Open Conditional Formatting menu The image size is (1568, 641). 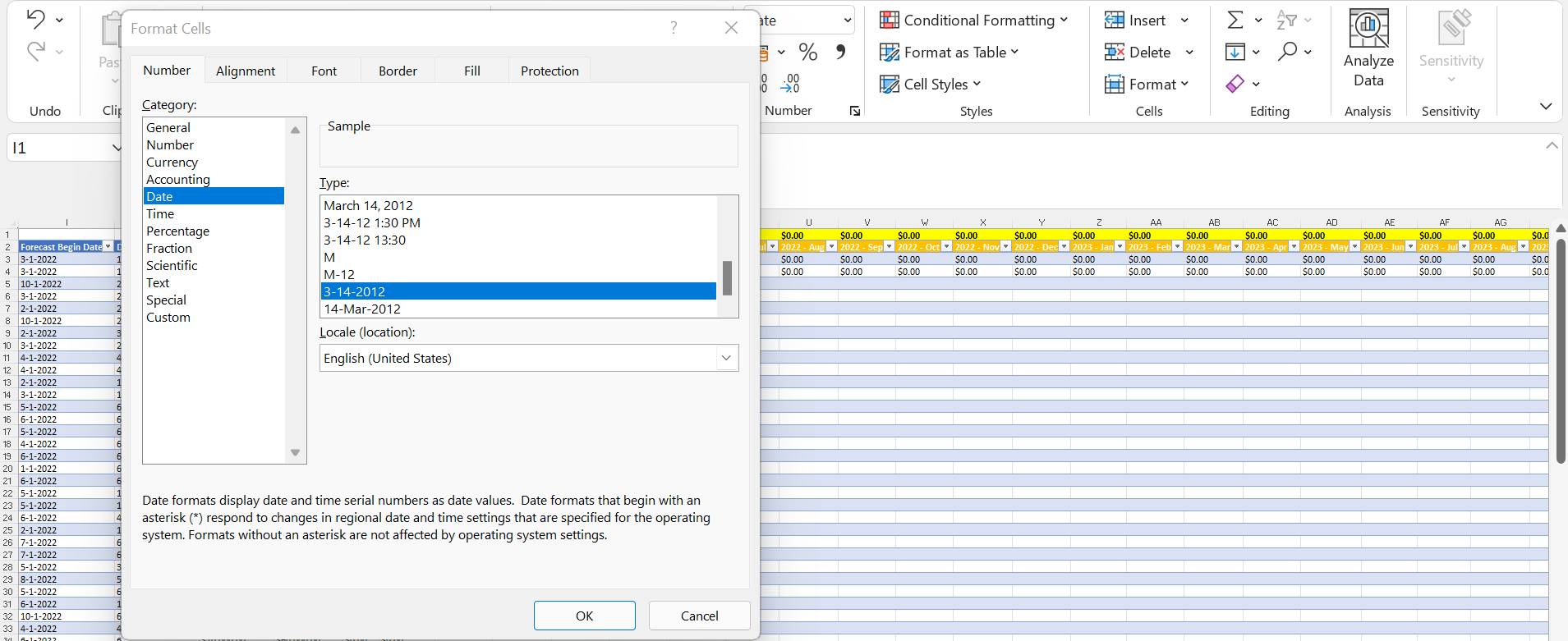[973, 21]
